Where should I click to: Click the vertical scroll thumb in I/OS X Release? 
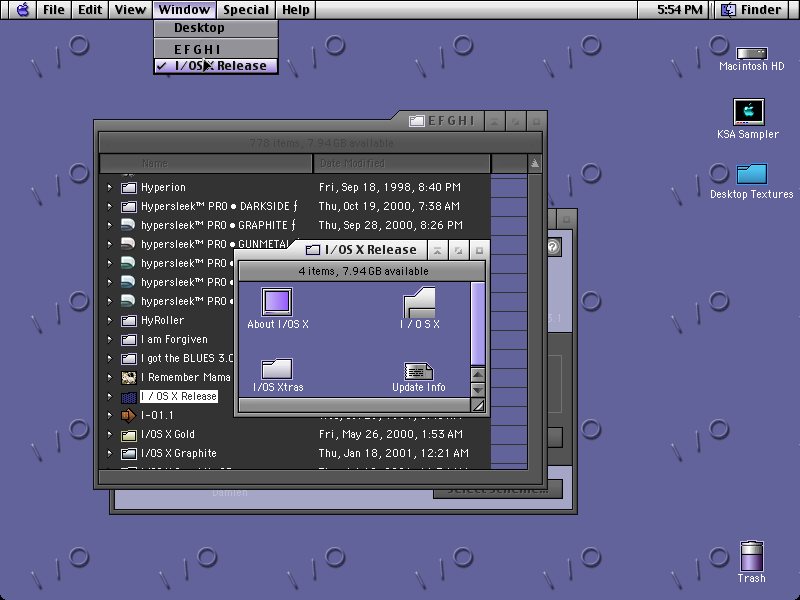478,323
